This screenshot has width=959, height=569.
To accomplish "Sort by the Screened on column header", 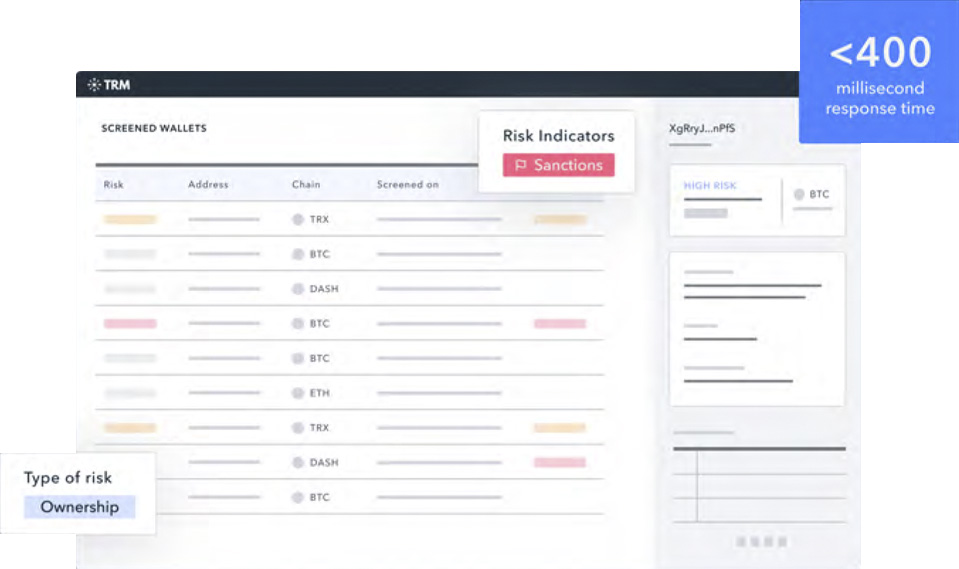I will click(x=407, y=185).
